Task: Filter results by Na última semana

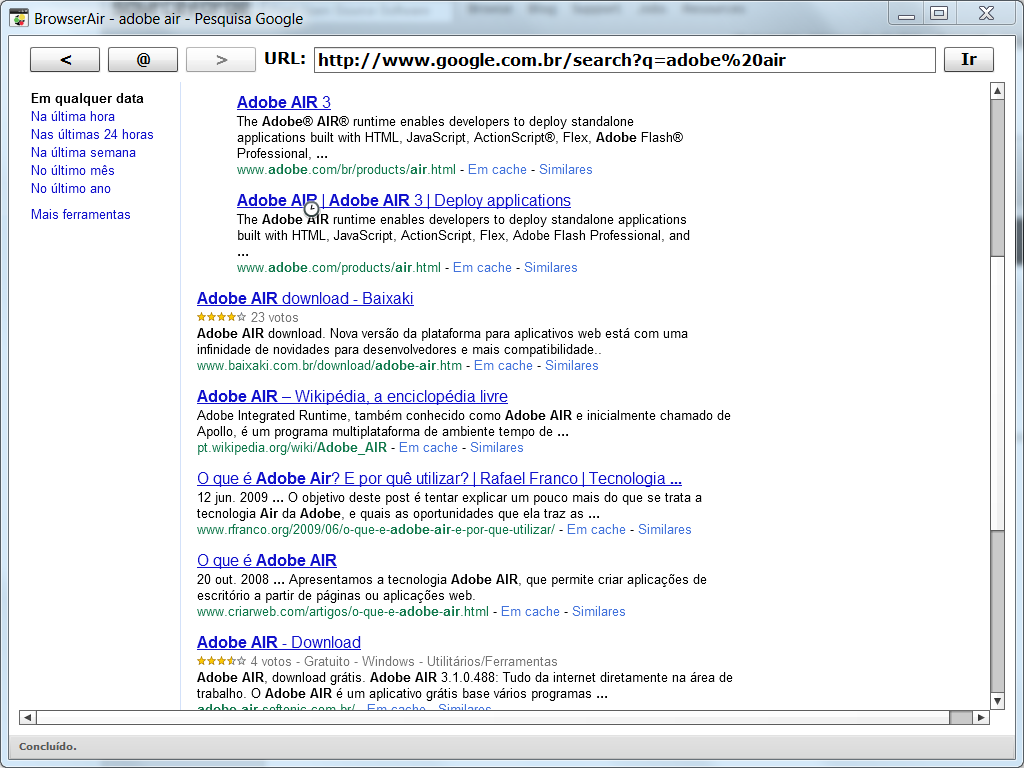Action: pyautogui.click(x=83, y=152)
